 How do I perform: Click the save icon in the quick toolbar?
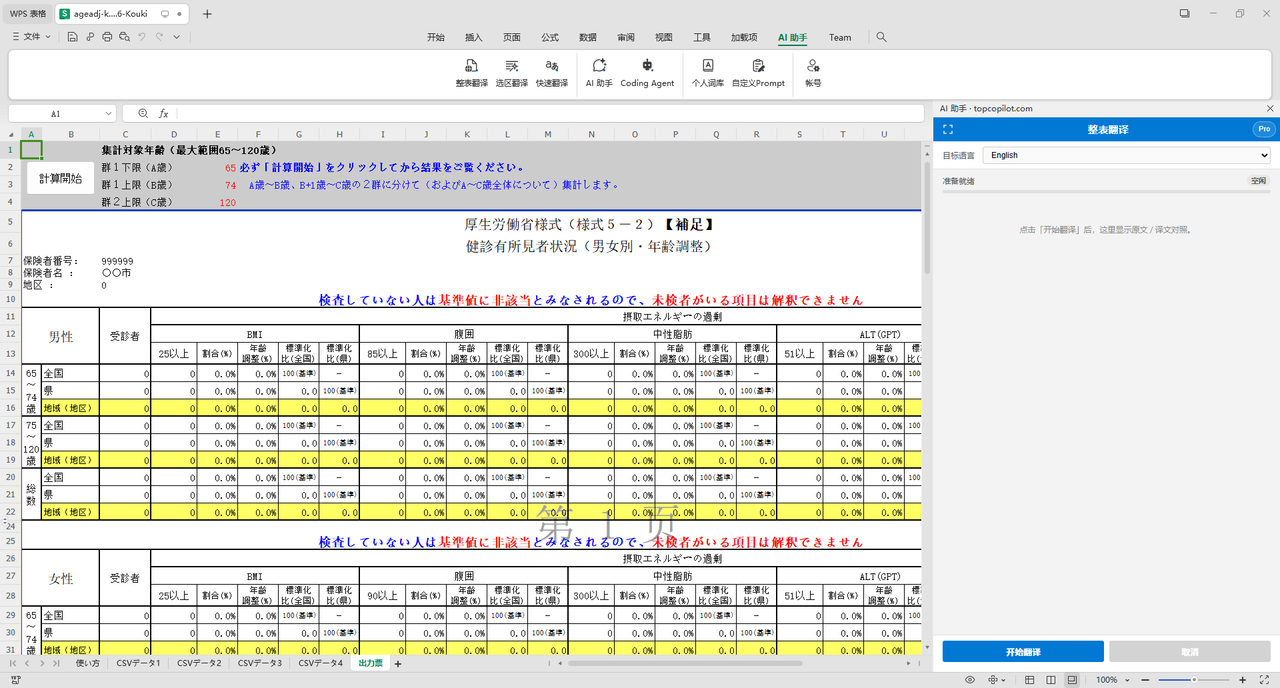pos(73,37)
